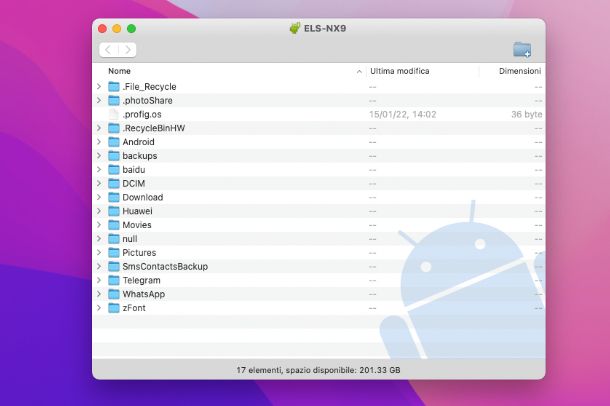This screenshot has height=406, width=610.
Task: Expand the Pictures folder chevron
Action: point(99,252)
